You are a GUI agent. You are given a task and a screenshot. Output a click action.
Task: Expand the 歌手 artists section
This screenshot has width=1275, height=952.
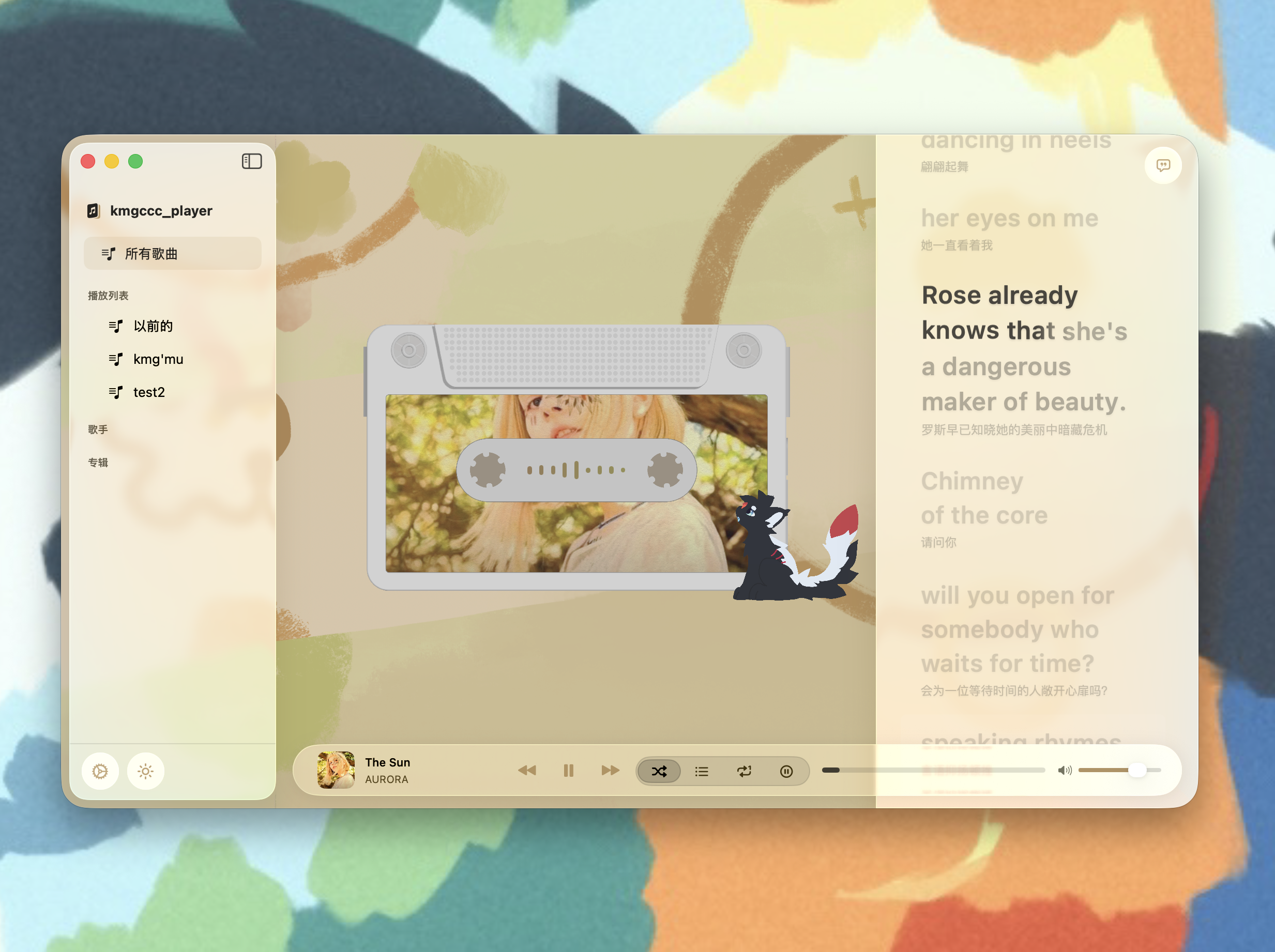point(98,429)
